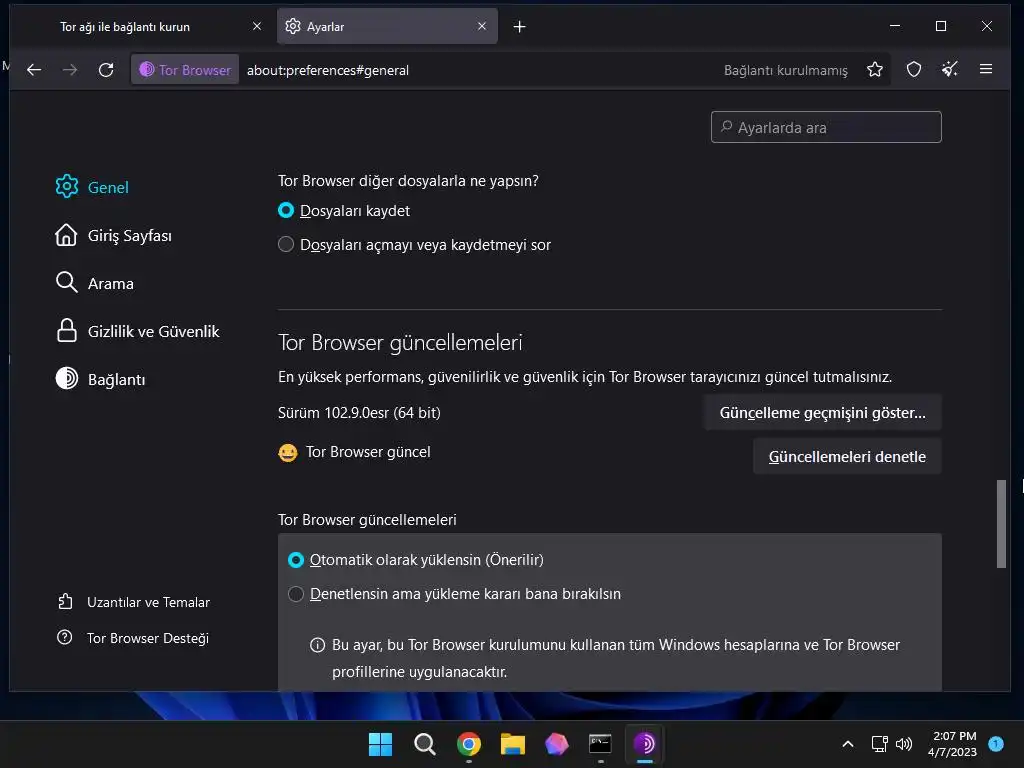Open the security level shield icon

914,69
